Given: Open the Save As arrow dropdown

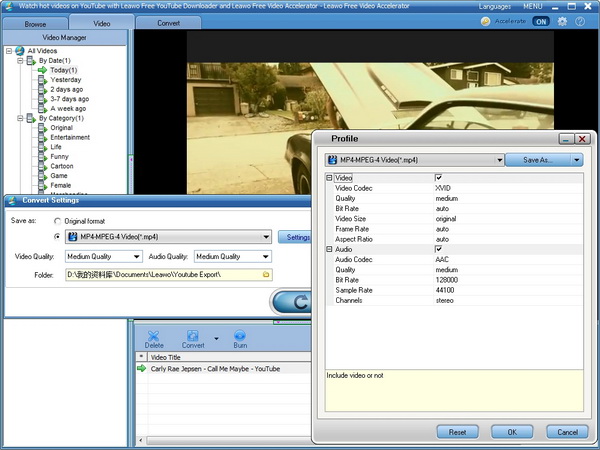Looking at the screenshot, I should pos(577,160).
